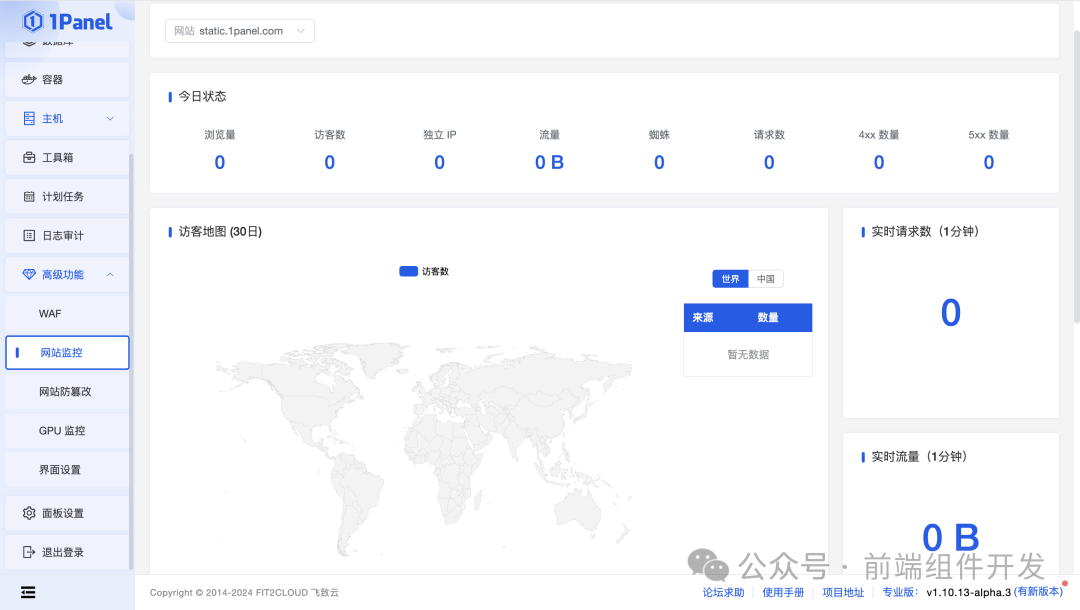
Task: Open 网站防篡改 (Tamper Protection) menu item
Action: tap(67, 391)
